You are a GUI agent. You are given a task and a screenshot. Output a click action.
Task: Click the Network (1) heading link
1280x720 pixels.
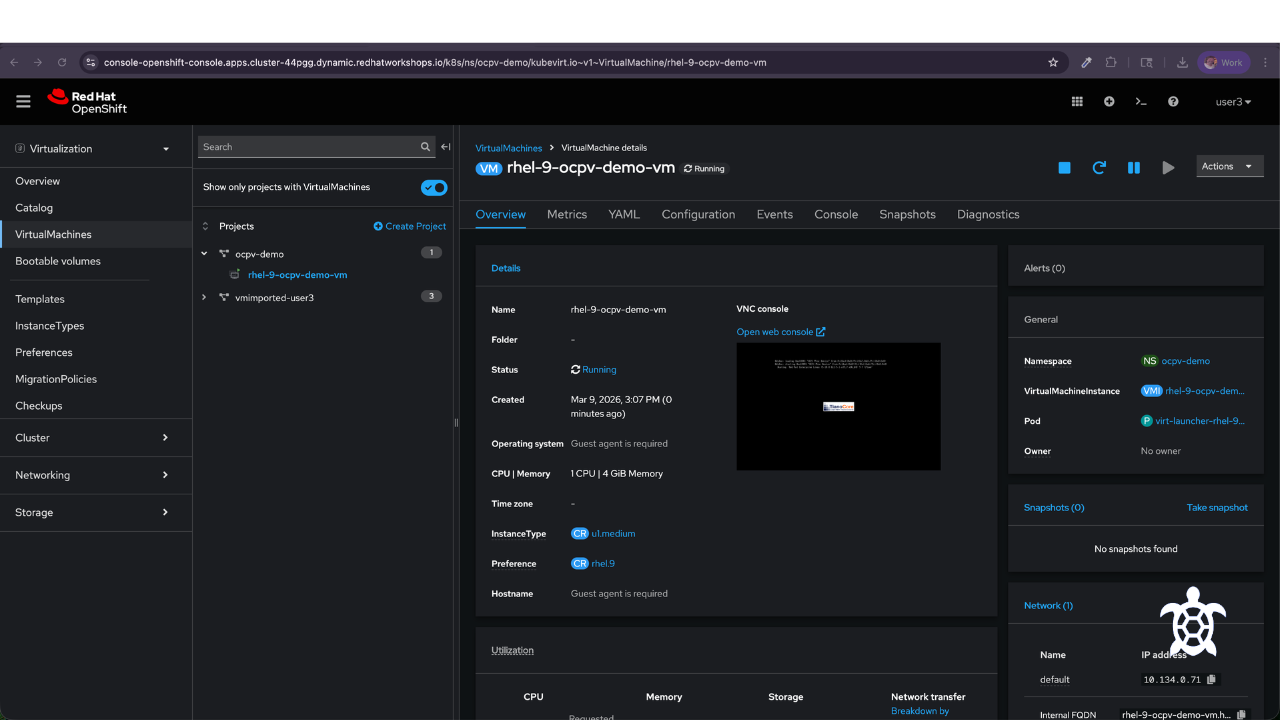(1048, 606)
